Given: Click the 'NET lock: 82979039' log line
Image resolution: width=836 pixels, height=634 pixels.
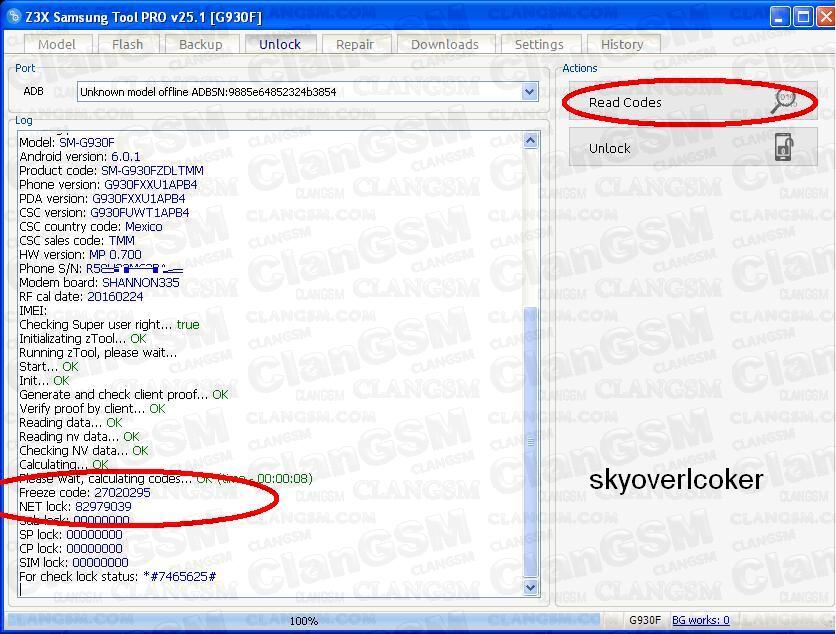Looking at the screenshot, I should click(x=75, y=507).
